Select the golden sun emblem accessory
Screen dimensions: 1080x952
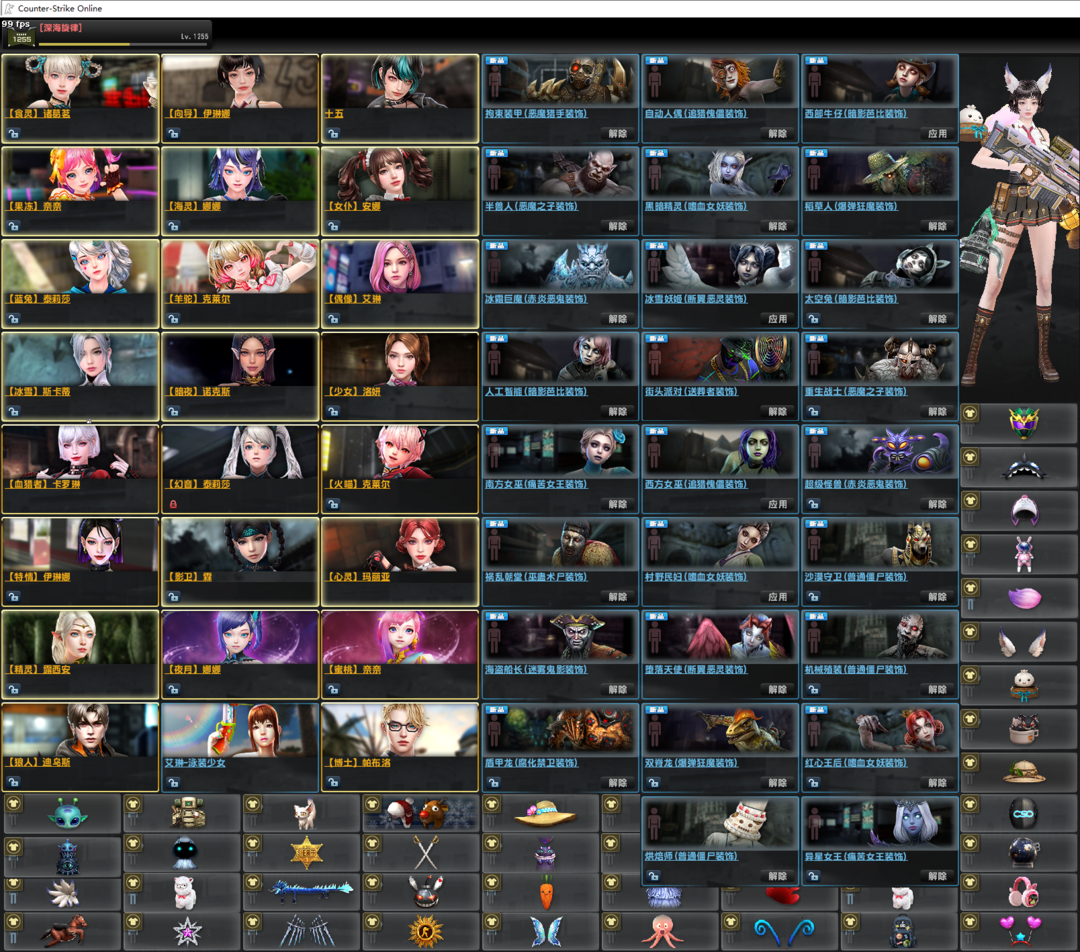pyautogui.click(x=426, y=932)
